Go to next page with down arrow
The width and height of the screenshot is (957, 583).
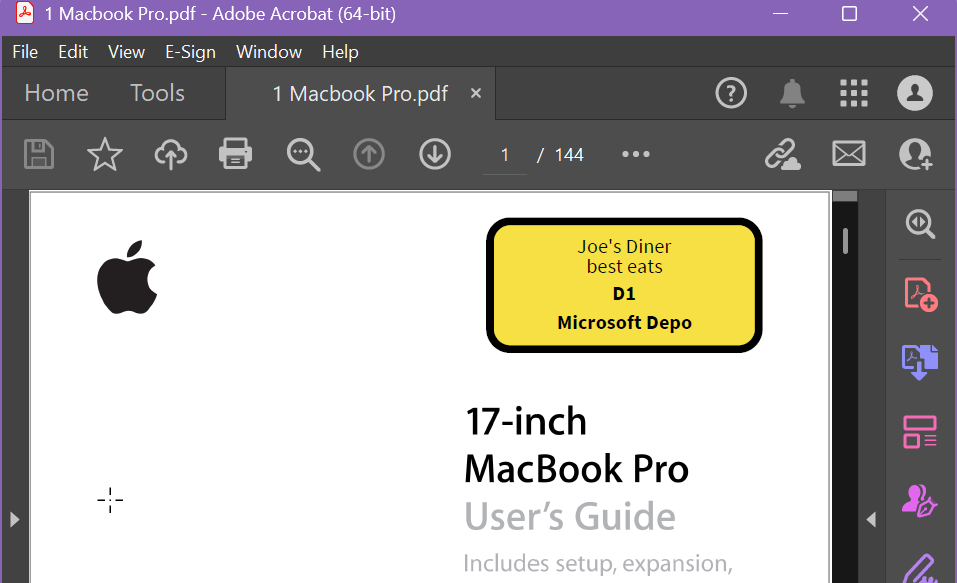pyautogui.click(x=435, y=154)
